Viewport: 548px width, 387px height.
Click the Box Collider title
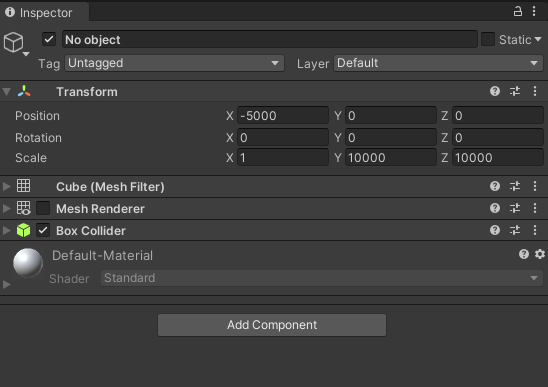coord(91,231)
